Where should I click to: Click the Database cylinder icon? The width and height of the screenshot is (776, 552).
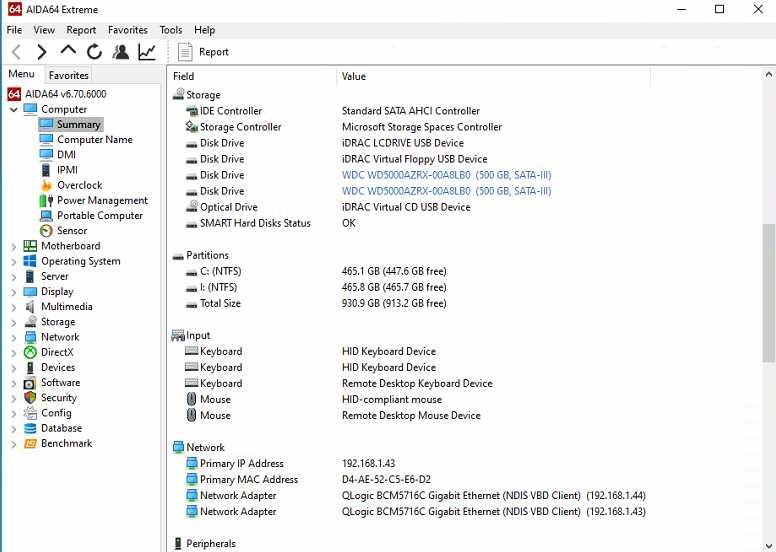30,428
